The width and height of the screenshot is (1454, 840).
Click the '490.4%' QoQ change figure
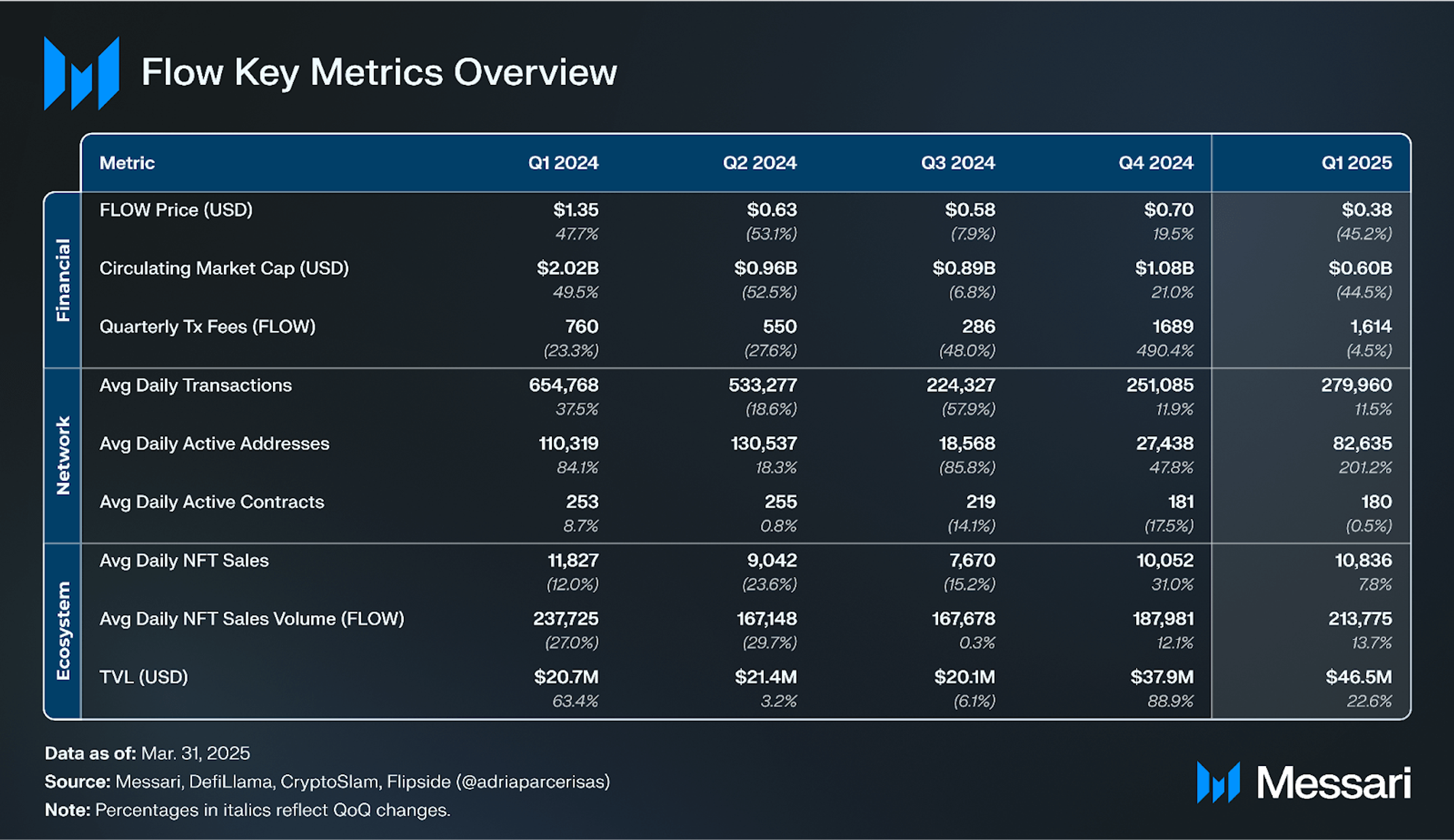pyautogui.click(x=1165, y=351)
